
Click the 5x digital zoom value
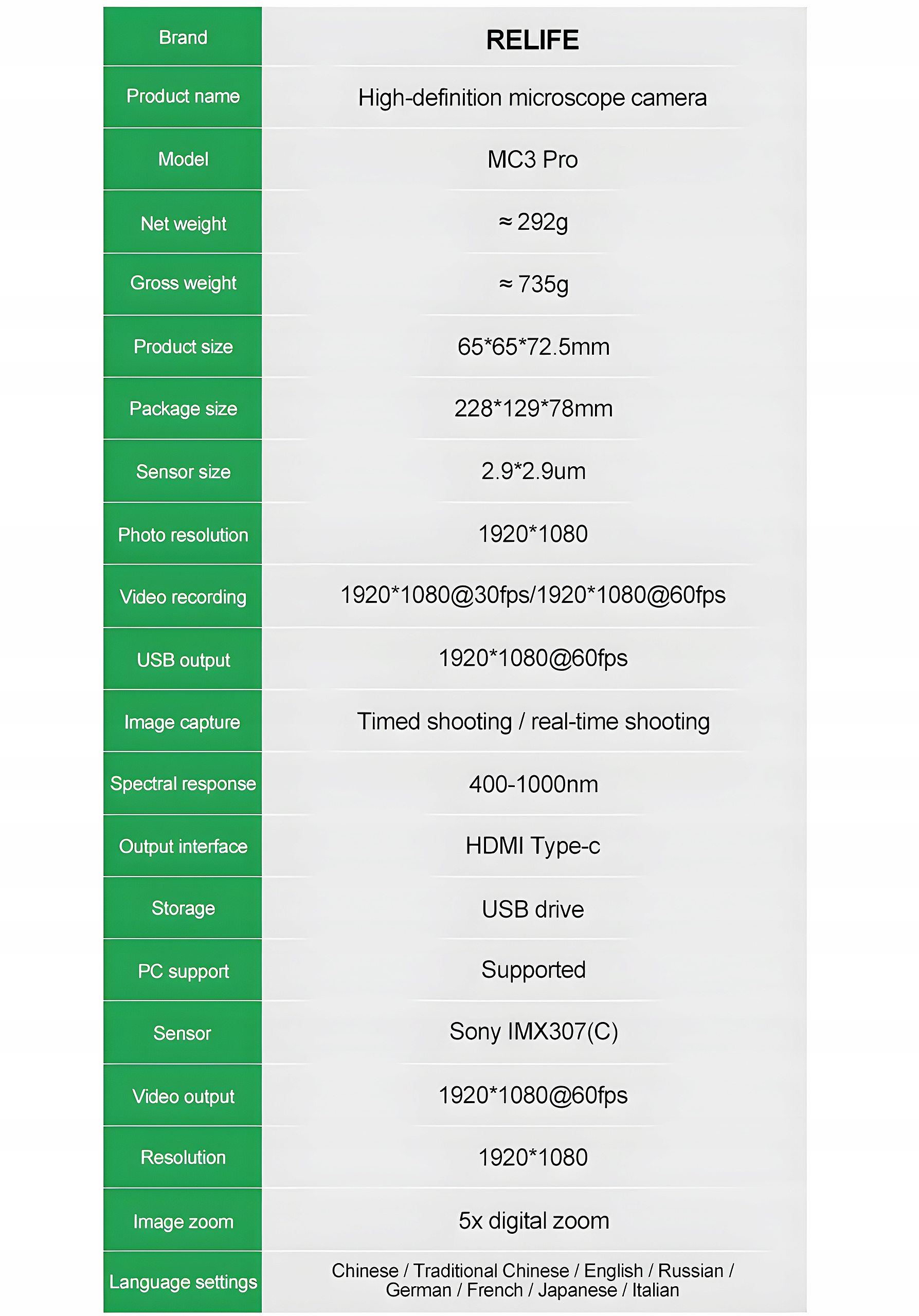click(x=533, y=1220)
